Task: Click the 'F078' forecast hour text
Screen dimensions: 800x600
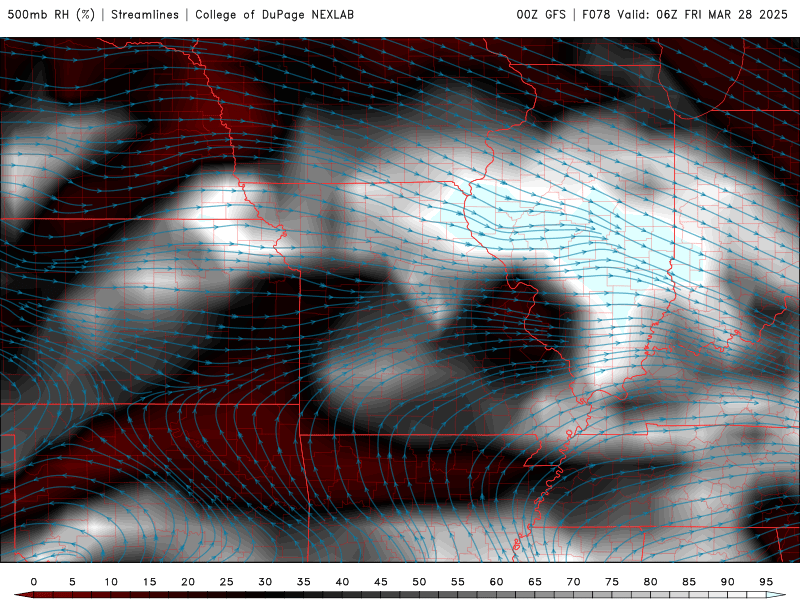Action: (596, 15)
